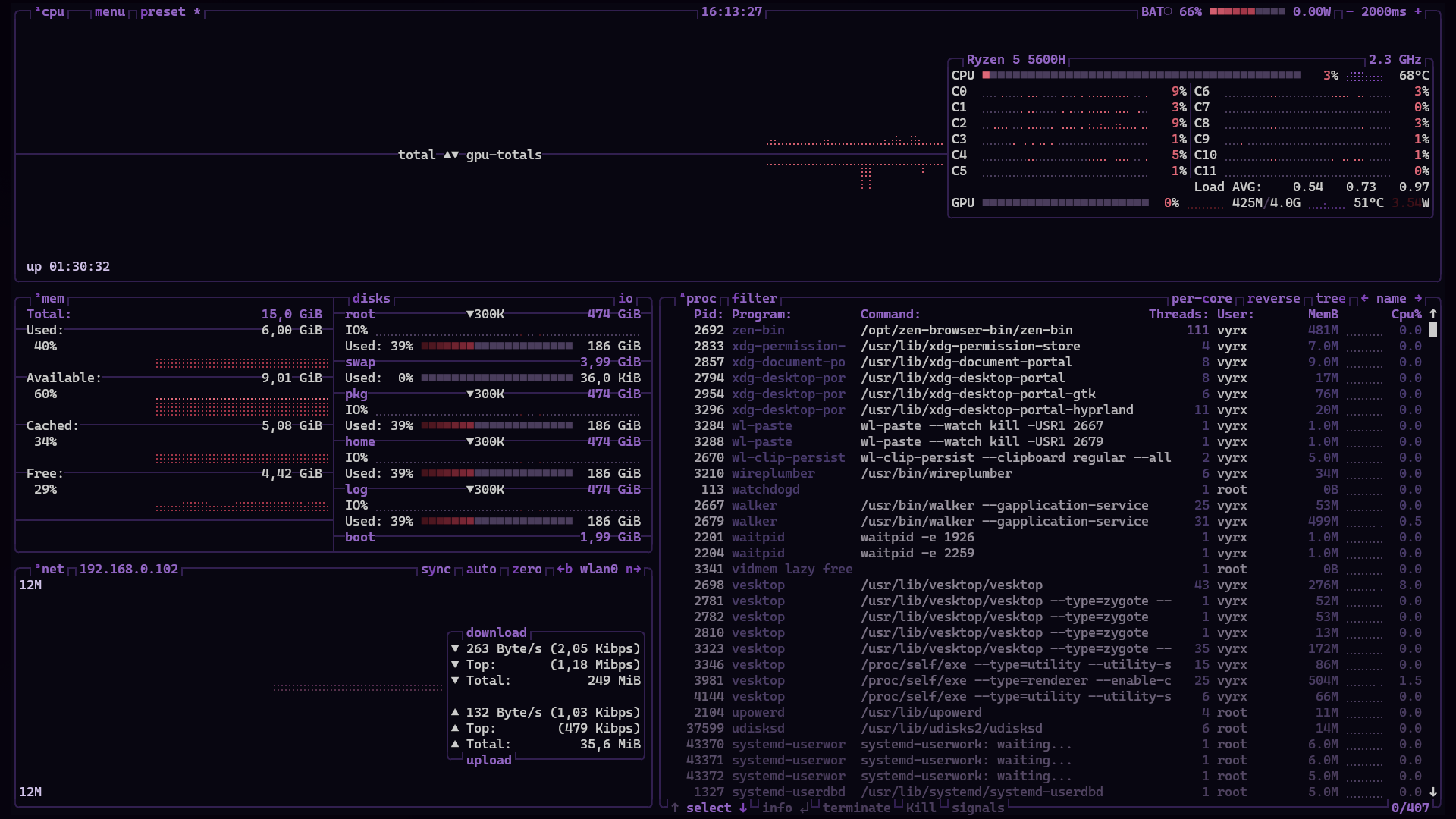
Task: Open the signals list for processes
Action: click(x=977, y=808)
